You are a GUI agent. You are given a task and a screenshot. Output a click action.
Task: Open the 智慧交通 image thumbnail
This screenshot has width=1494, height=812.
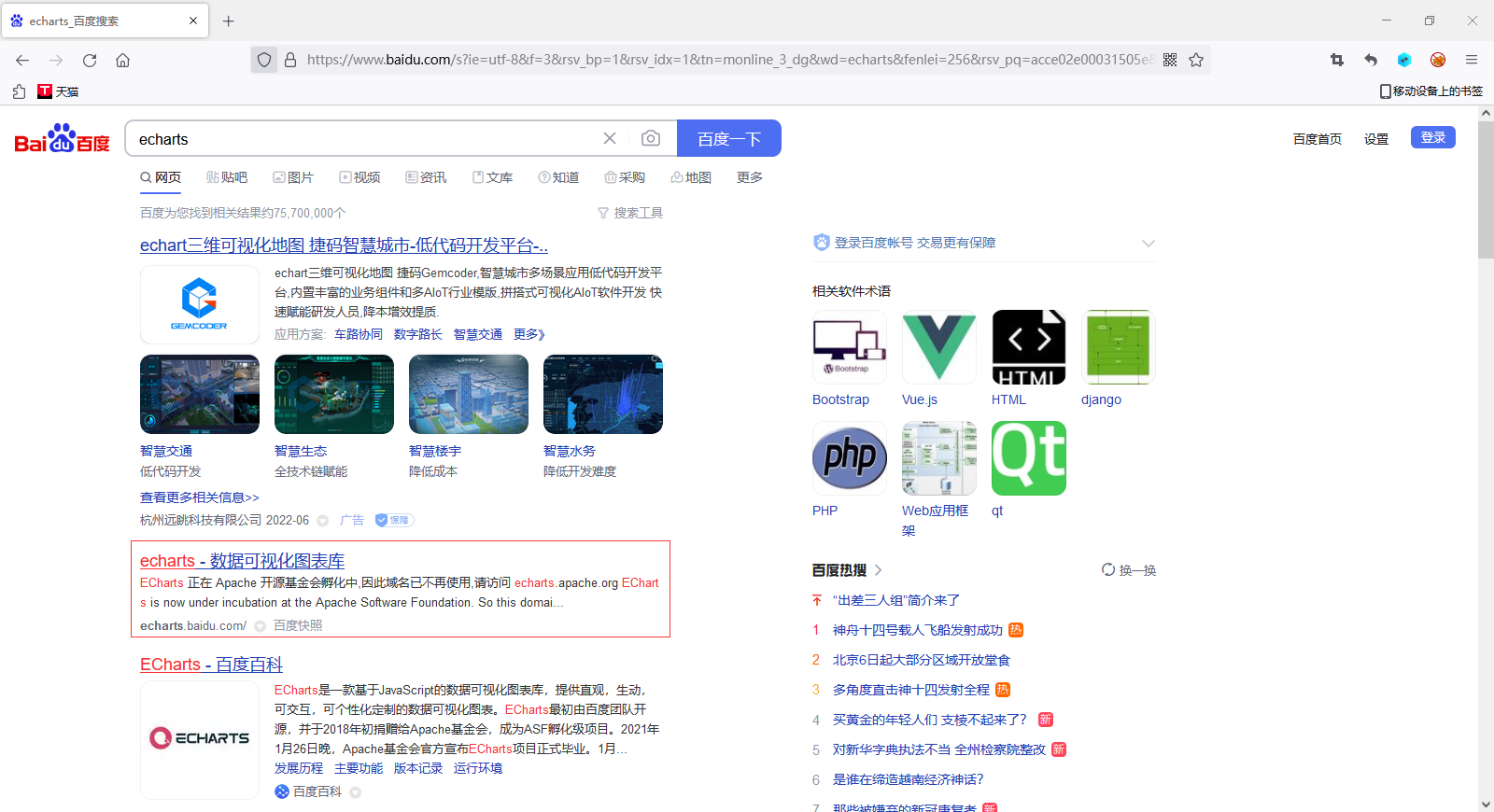tap(200, 394)
